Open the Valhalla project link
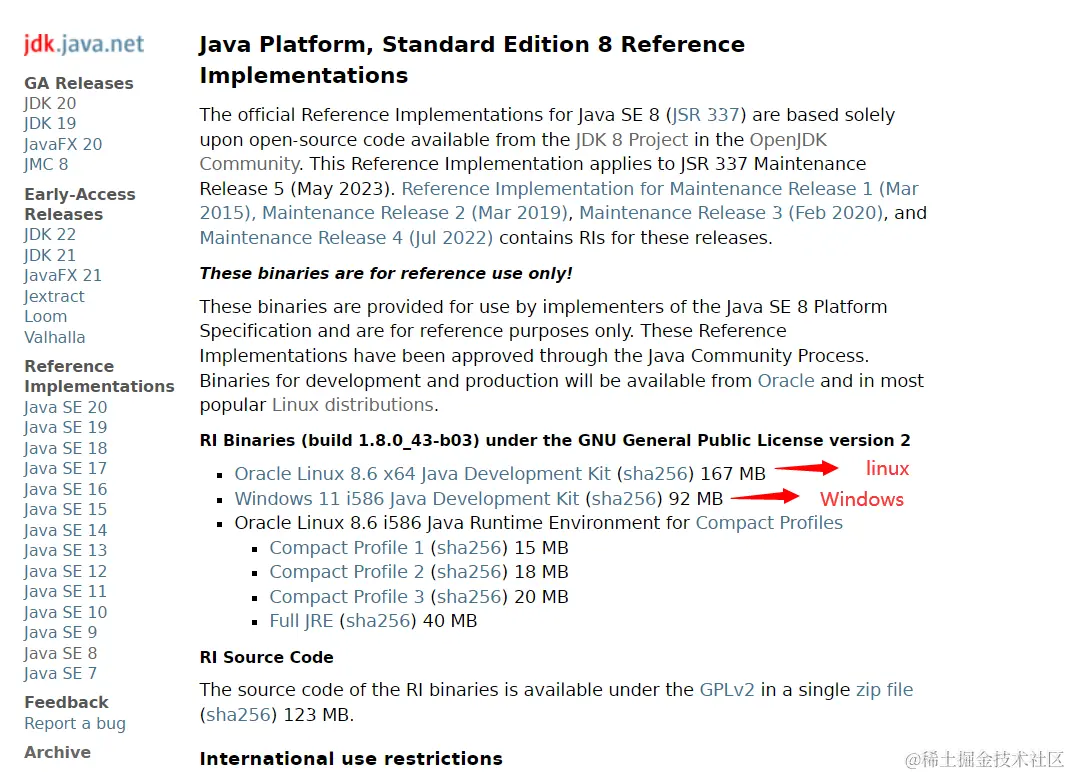Image resolution: width=1071 pixels, height=776 pixels. click(x=55, y=337)
